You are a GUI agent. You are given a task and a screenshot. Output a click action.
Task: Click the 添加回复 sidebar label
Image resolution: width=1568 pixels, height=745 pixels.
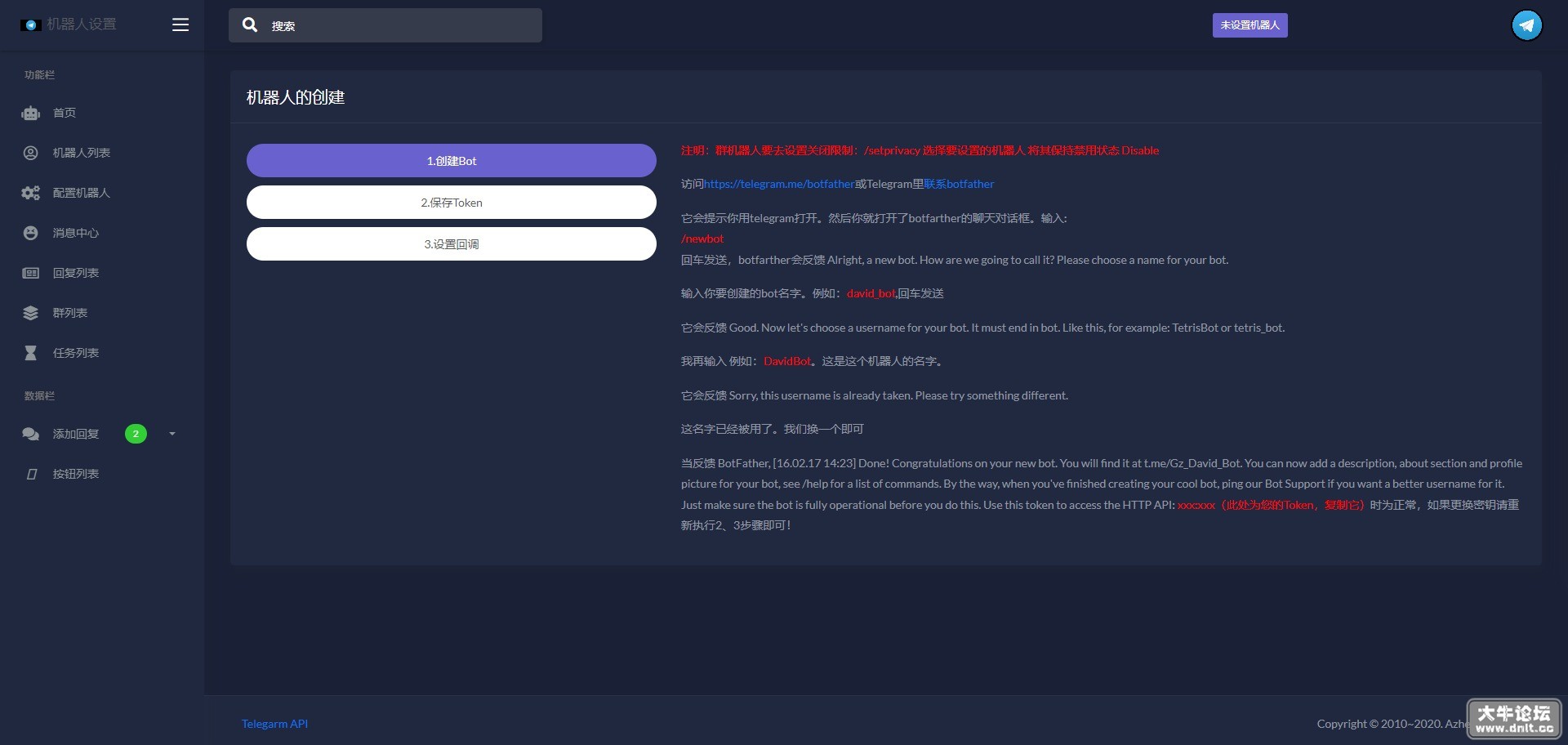76,434
